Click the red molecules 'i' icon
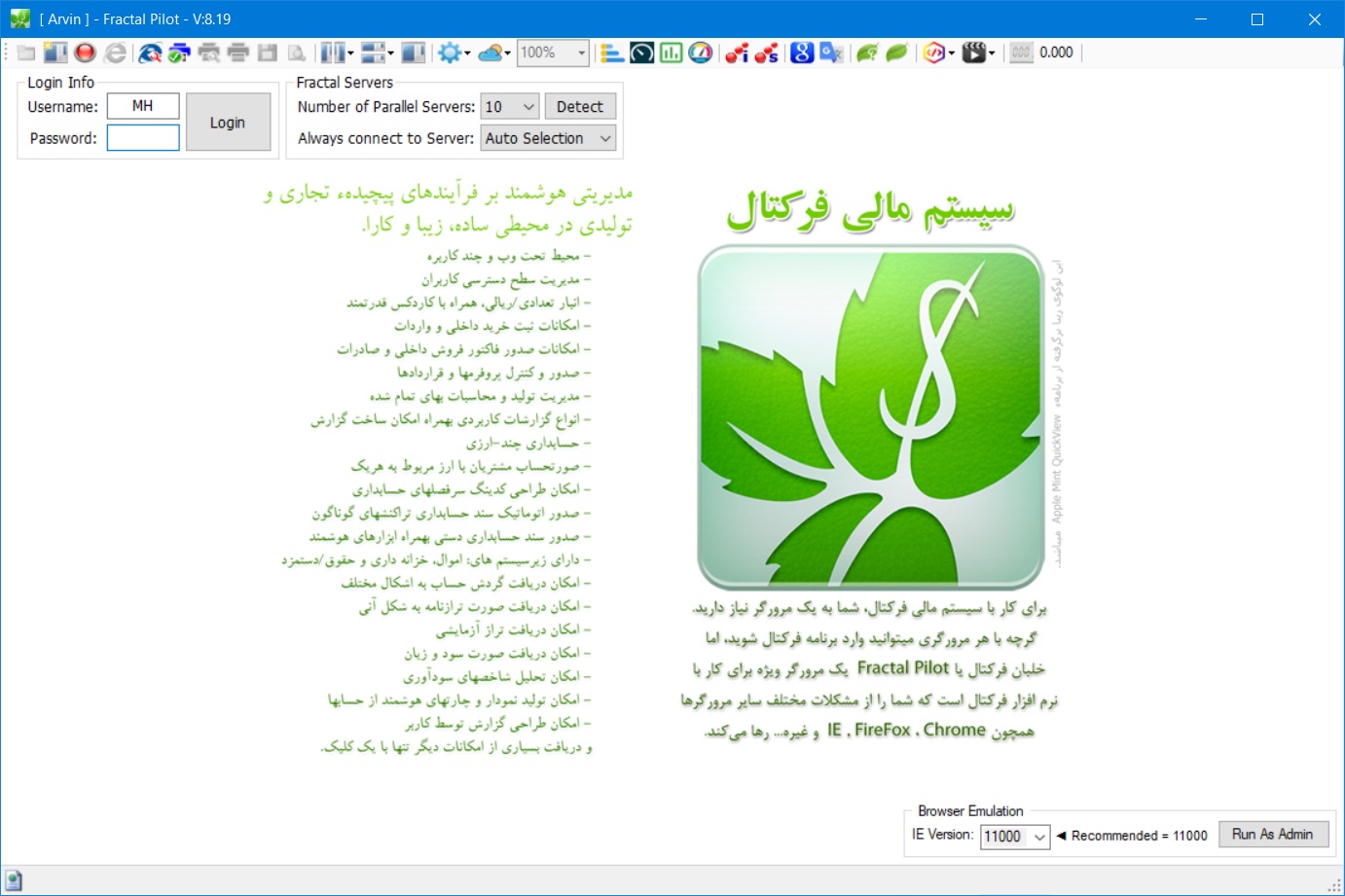 click(737, 53)
